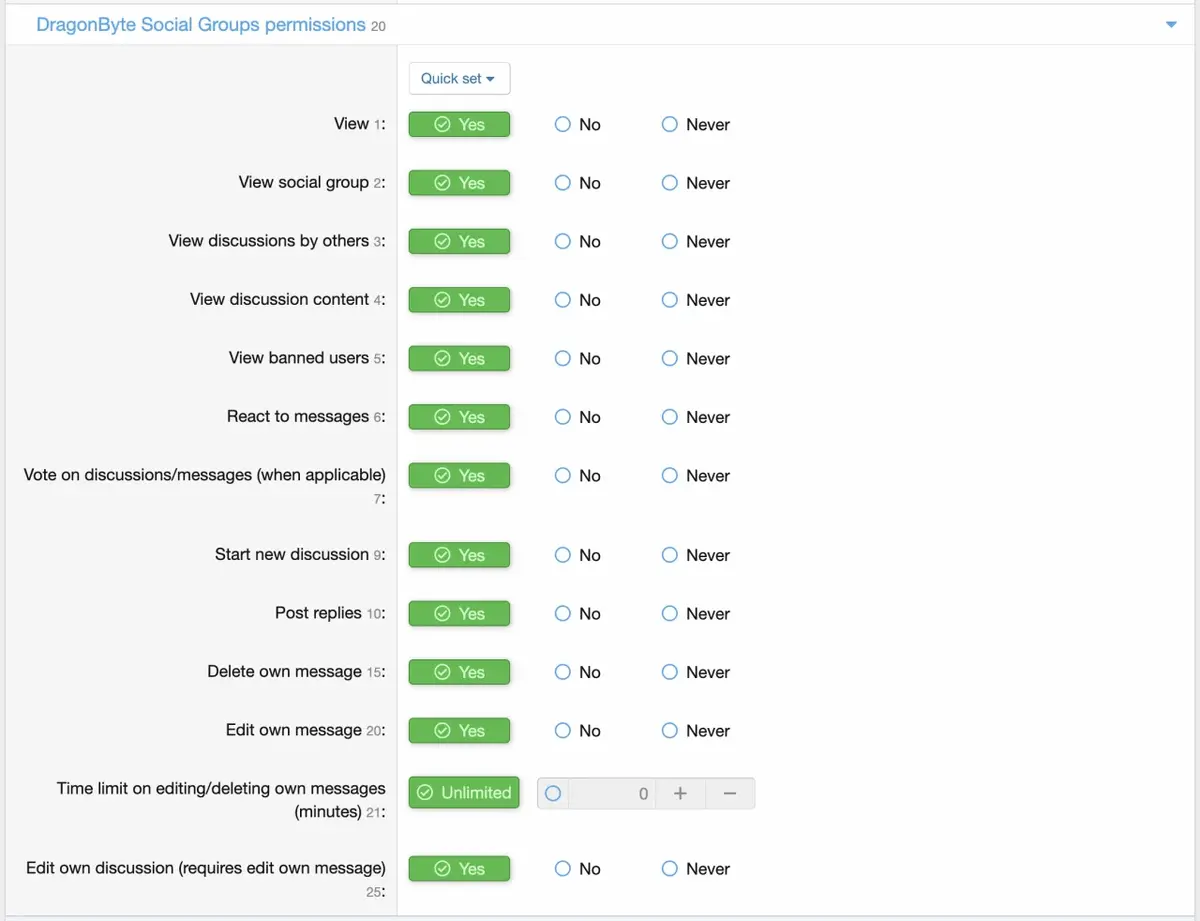Screen dimensions: 1200x921
Task: Set View banned users to Never
Action: click(x=670, y=359)
